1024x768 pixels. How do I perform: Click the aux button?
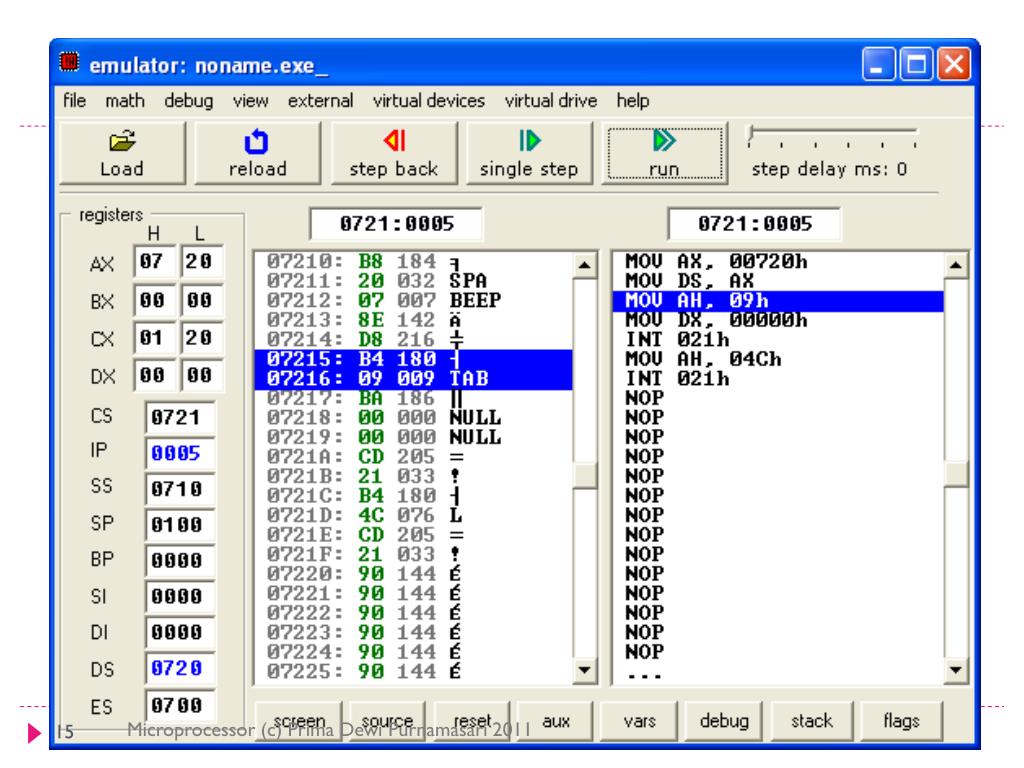555,721
